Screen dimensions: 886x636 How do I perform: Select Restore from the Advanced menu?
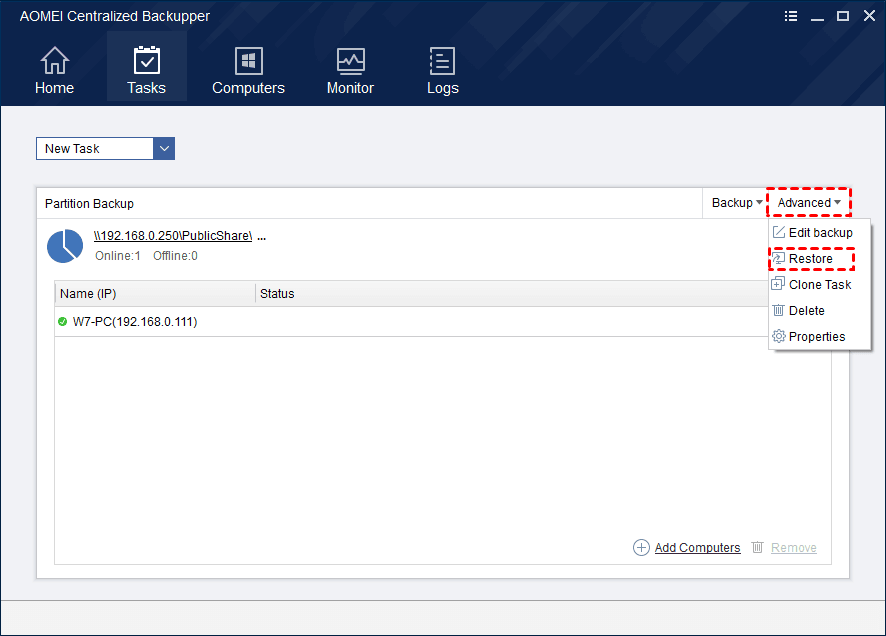coord(820,259)
